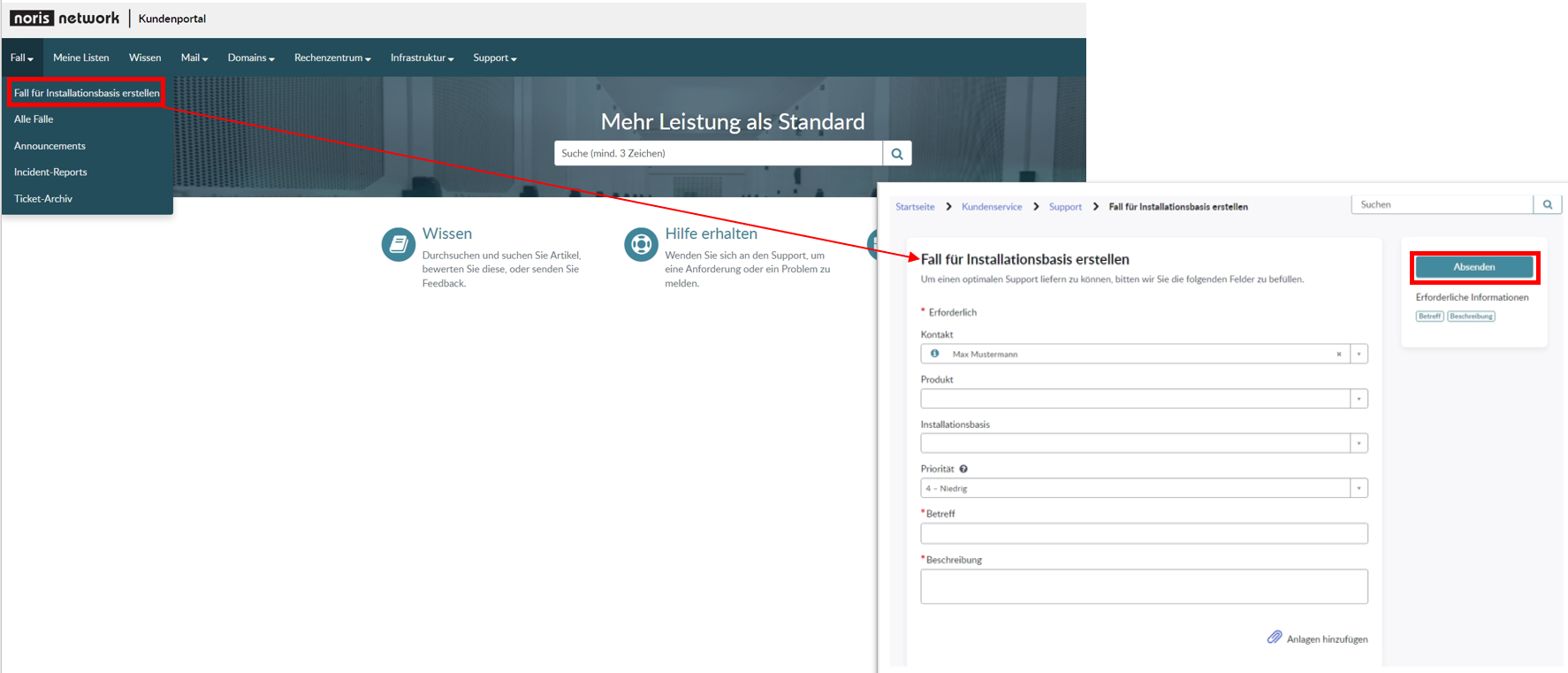Image resolution: width=1568 pixels, height=673 pixels.
Task: Open the Meine Listen menu item
Action: pos(81,57)
